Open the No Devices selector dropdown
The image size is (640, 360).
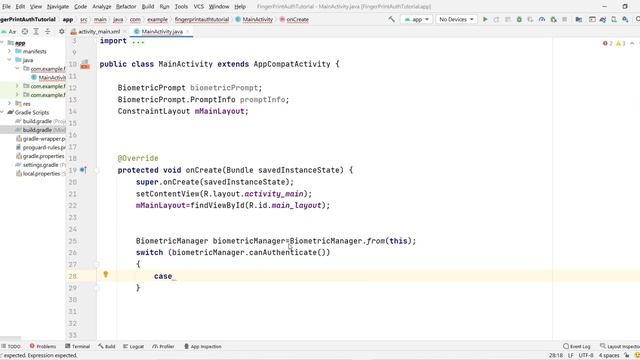[x=456, y=19]
